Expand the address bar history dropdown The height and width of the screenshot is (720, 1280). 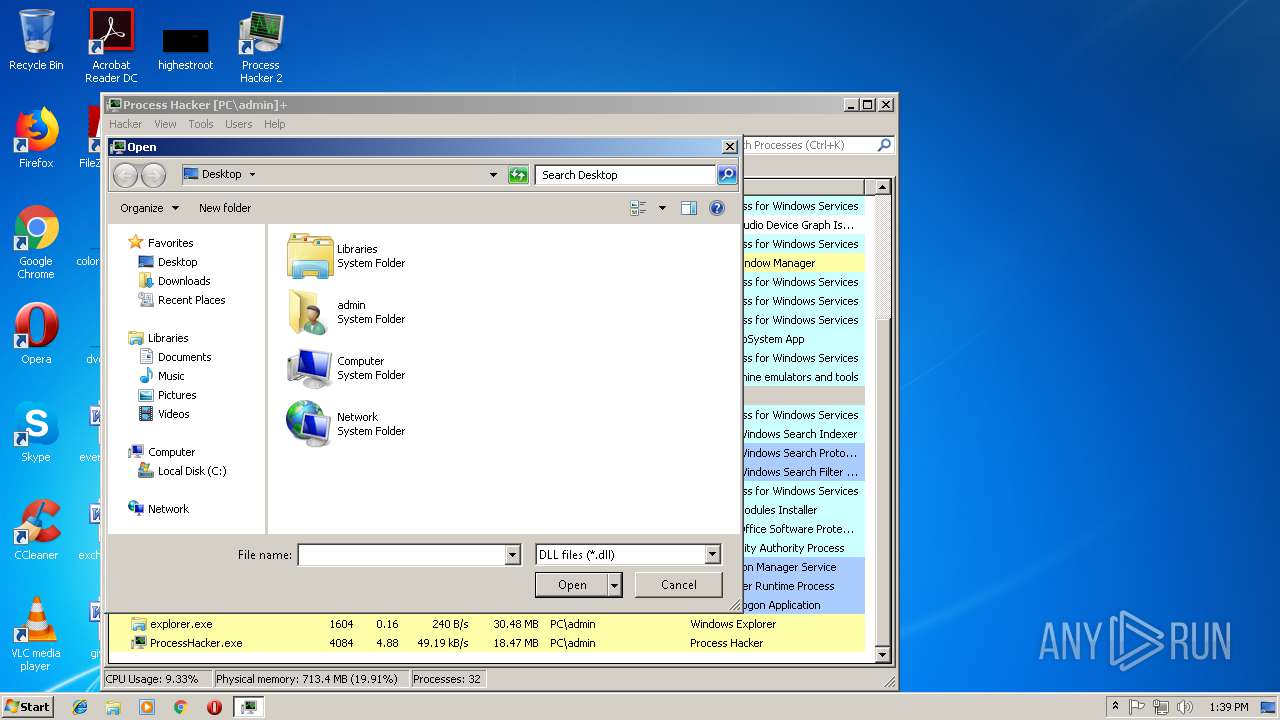click(x=493, y=175)
